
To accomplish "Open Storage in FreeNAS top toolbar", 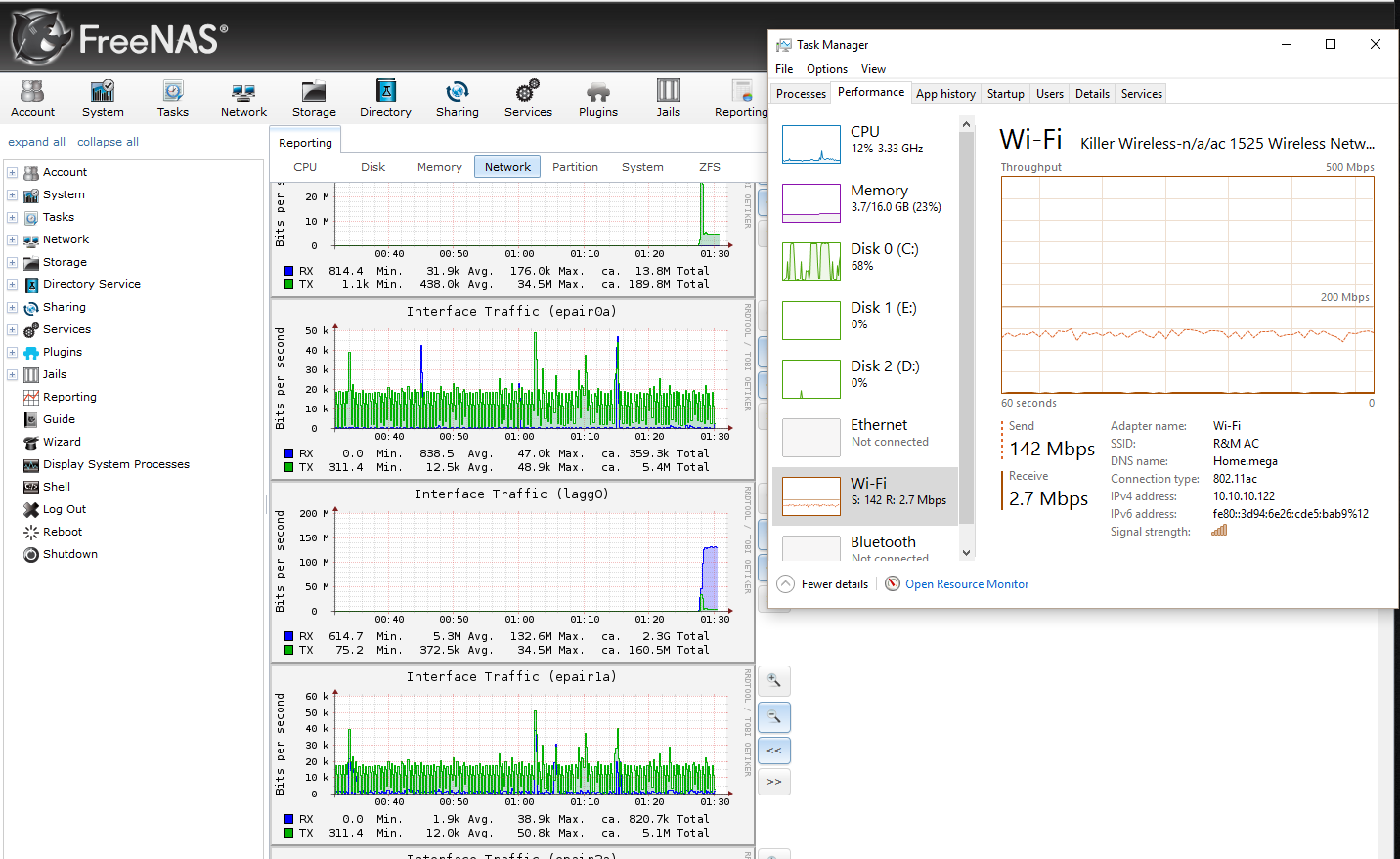I will pyautogui.click(x=314, y=100).
